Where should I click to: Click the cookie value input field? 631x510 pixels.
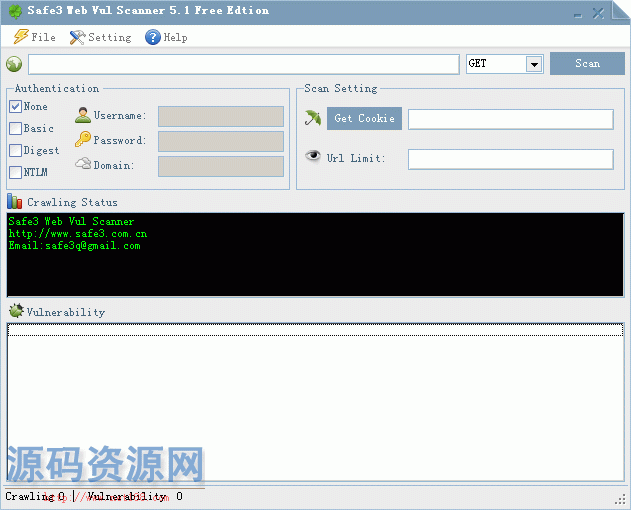[511, 119]
